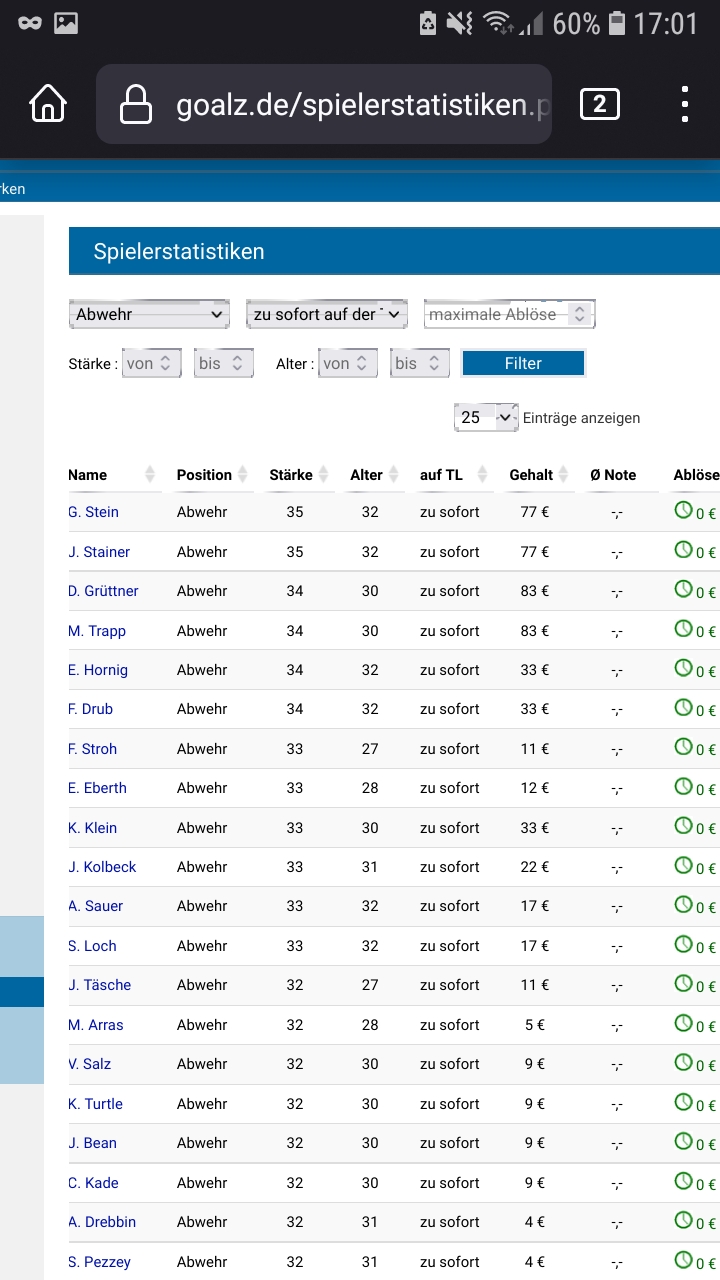
Task: Click Alter 'von' stepper field
Action: [x=348, y=363]
